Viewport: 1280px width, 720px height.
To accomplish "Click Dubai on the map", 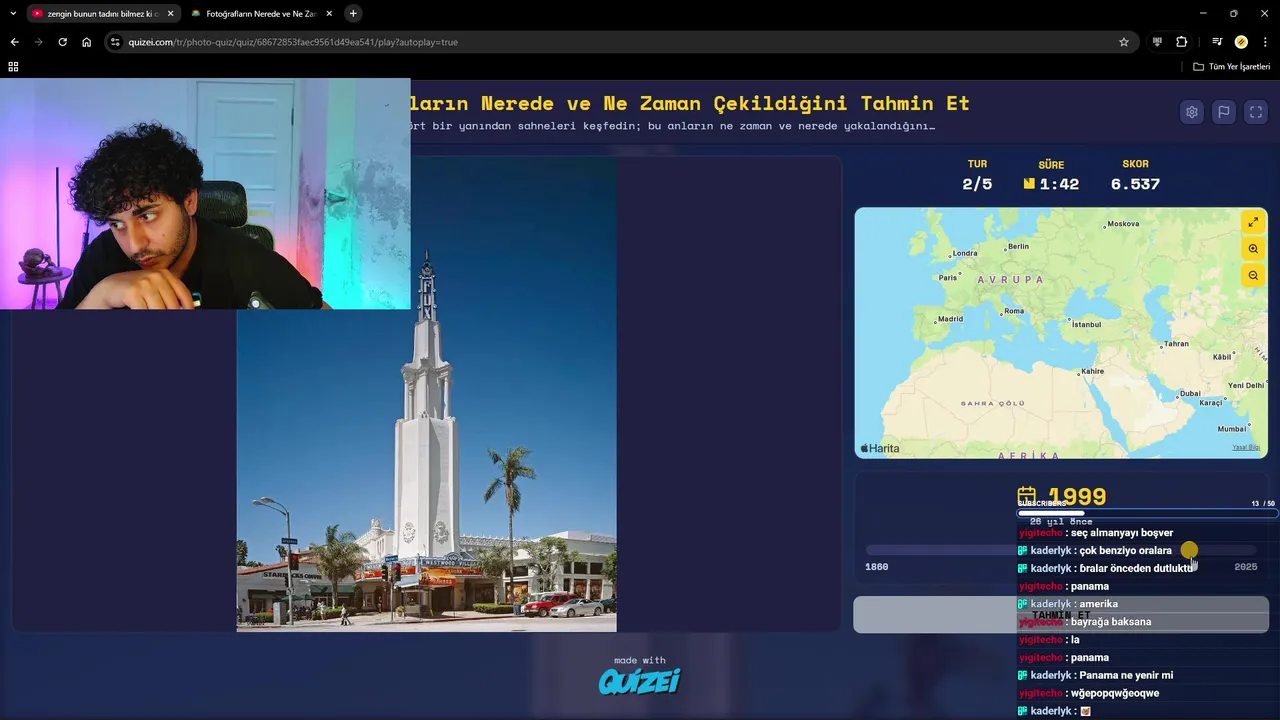I will tap(1189, 393).
